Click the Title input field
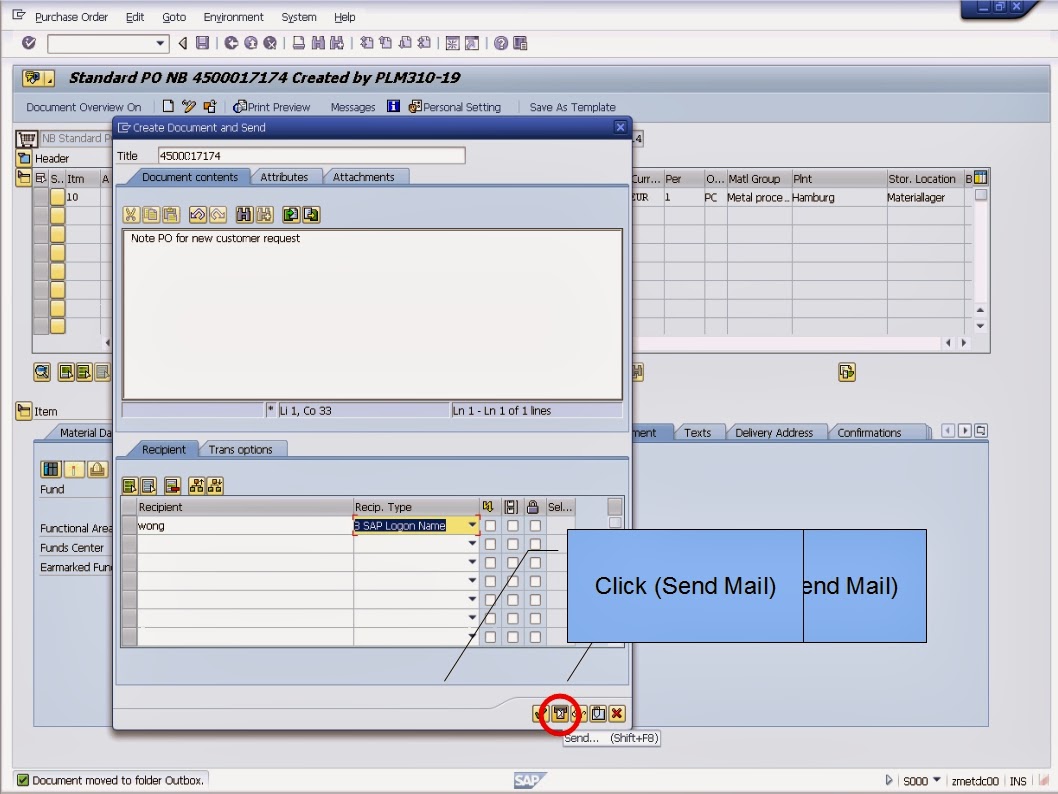Image resolution: width=1058 pixels, height=794 pixels. (311, 156)
